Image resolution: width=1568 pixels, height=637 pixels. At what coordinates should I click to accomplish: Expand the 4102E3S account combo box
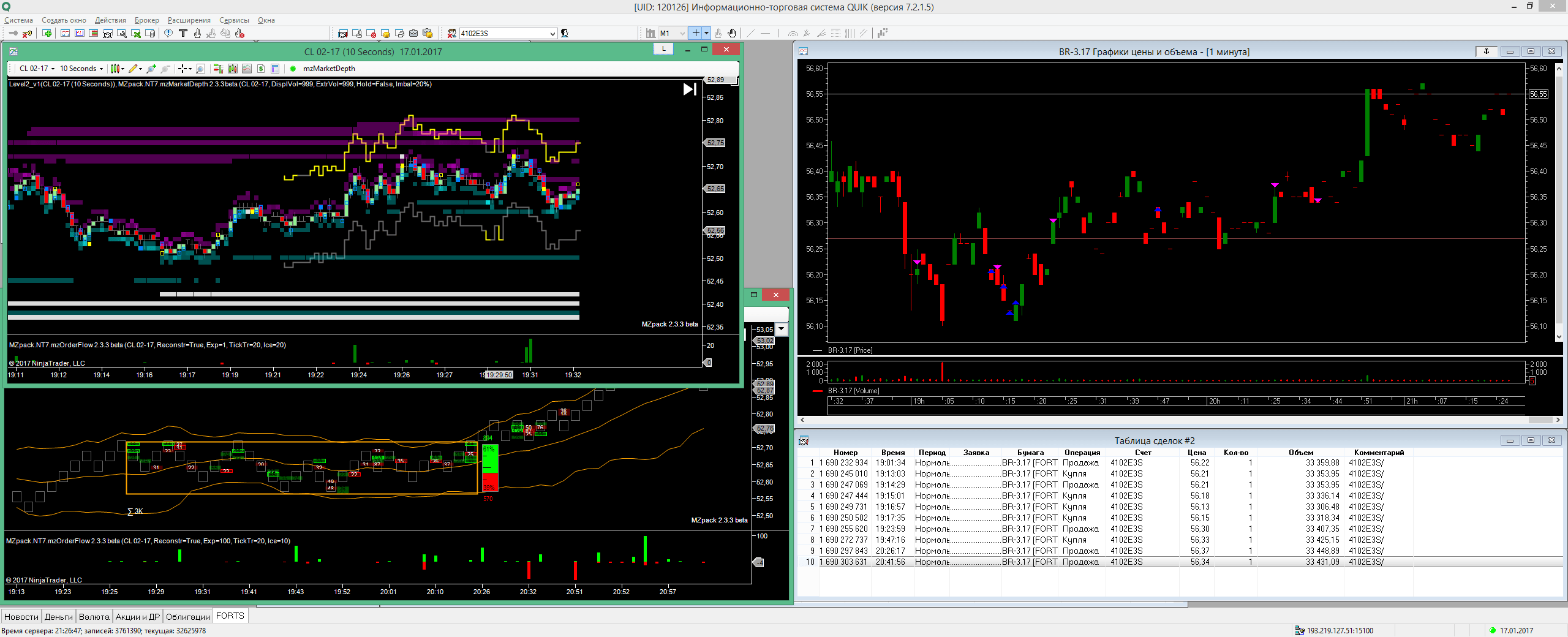click(552, 33)
